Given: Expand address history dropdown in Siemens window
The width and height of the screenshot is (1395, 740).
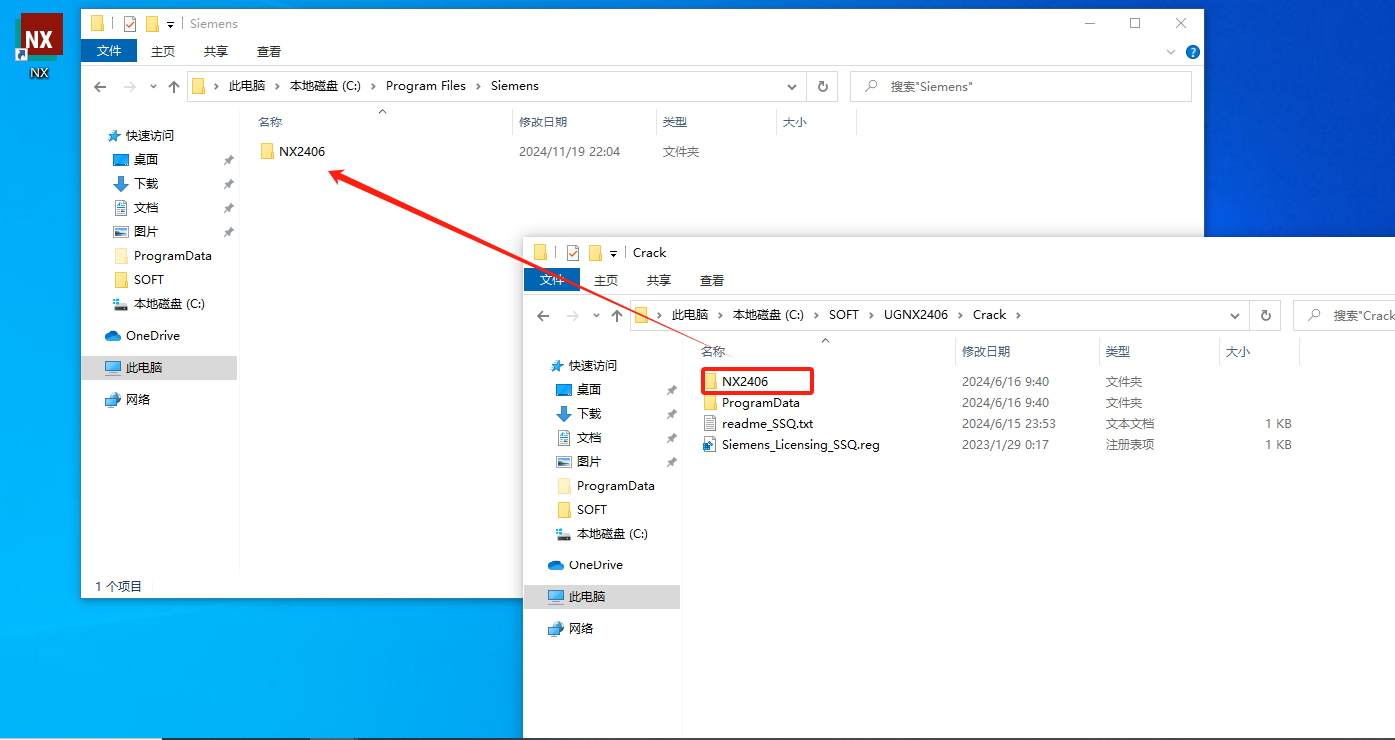Looking at the screenshot, I should (x=792, y=87).
